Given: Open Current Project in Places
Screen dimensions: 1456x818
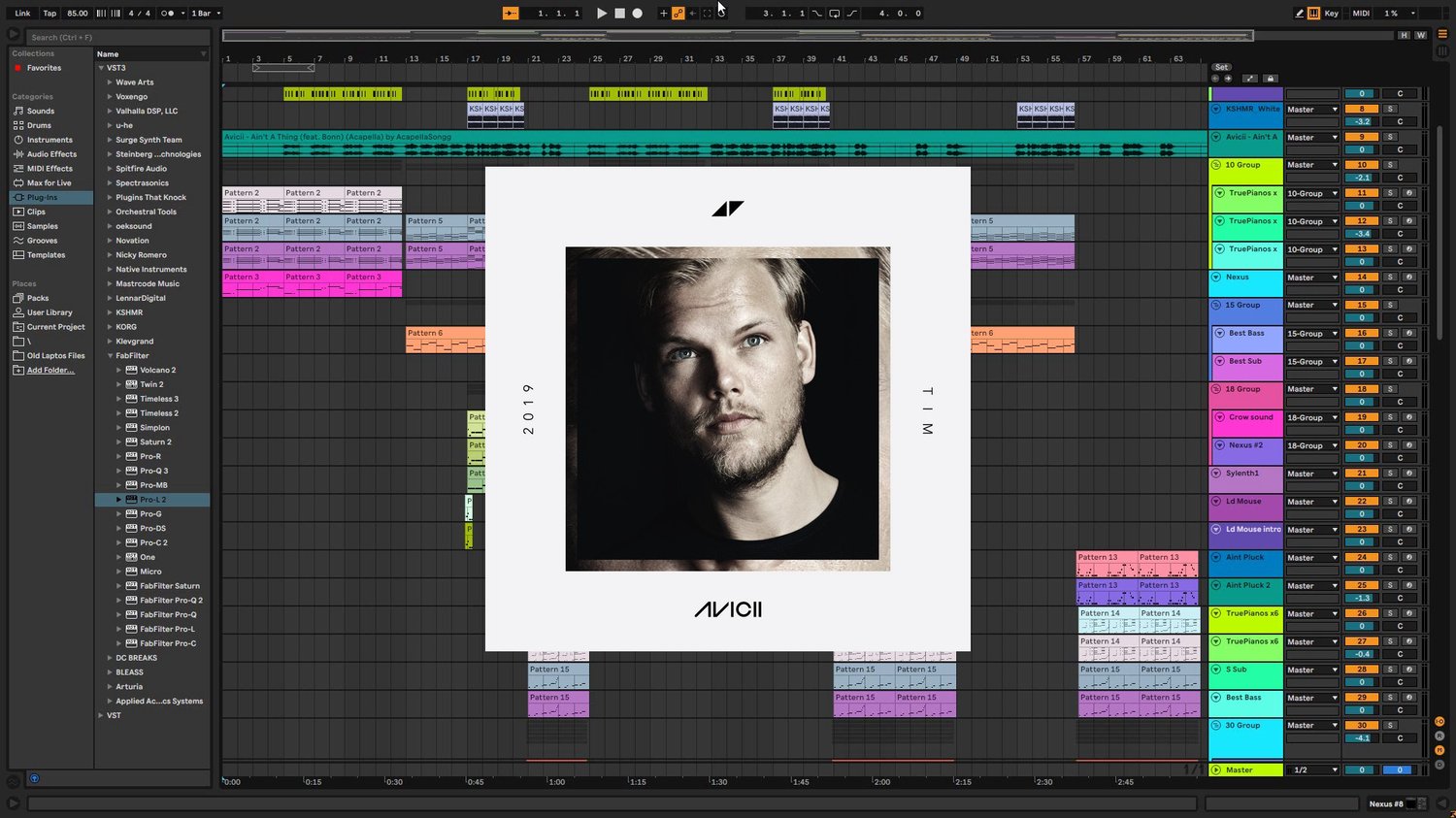Looking at the screenshot, I should (55, 327).
